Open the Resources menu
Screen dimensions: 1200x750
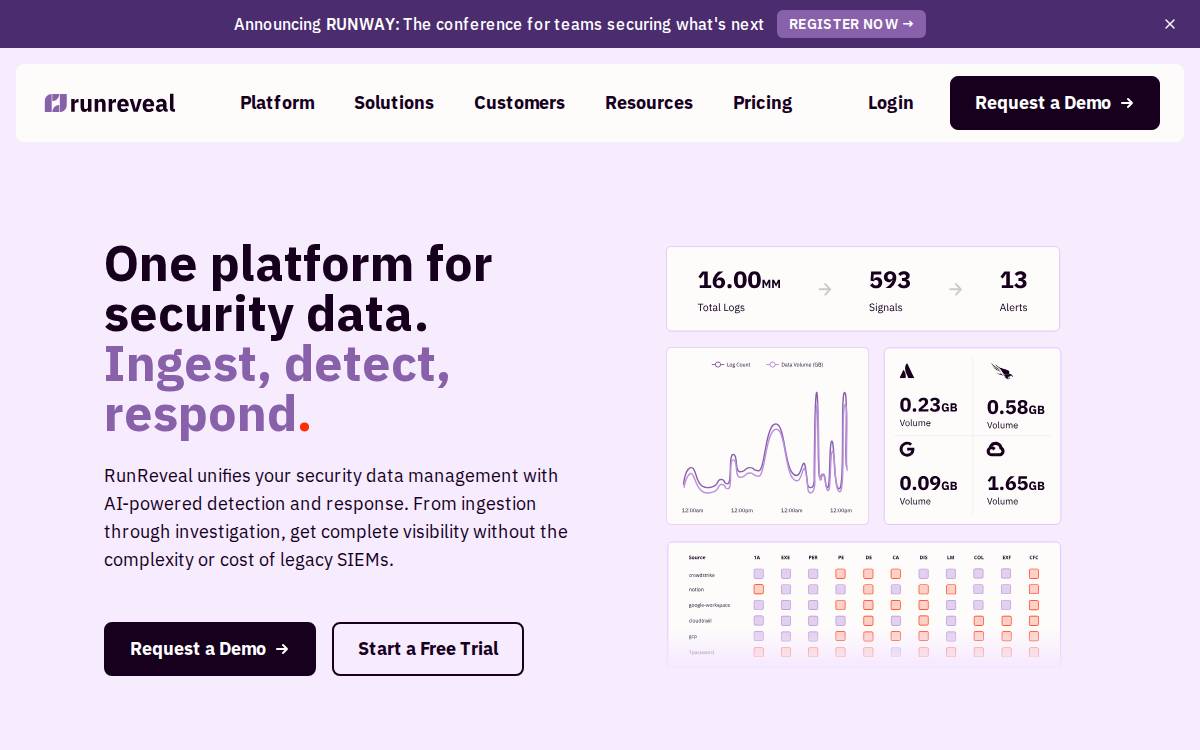click(649, 103)
